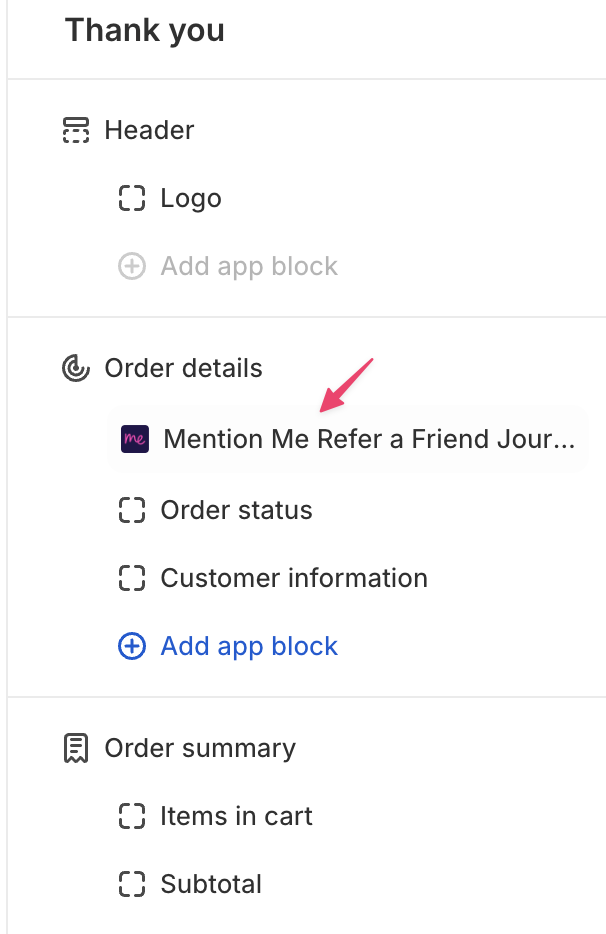Image resolution: width=606 pixels, height=934 pixels.
Task: Select the Items in cart block icon
Action: tap(131, 816)
